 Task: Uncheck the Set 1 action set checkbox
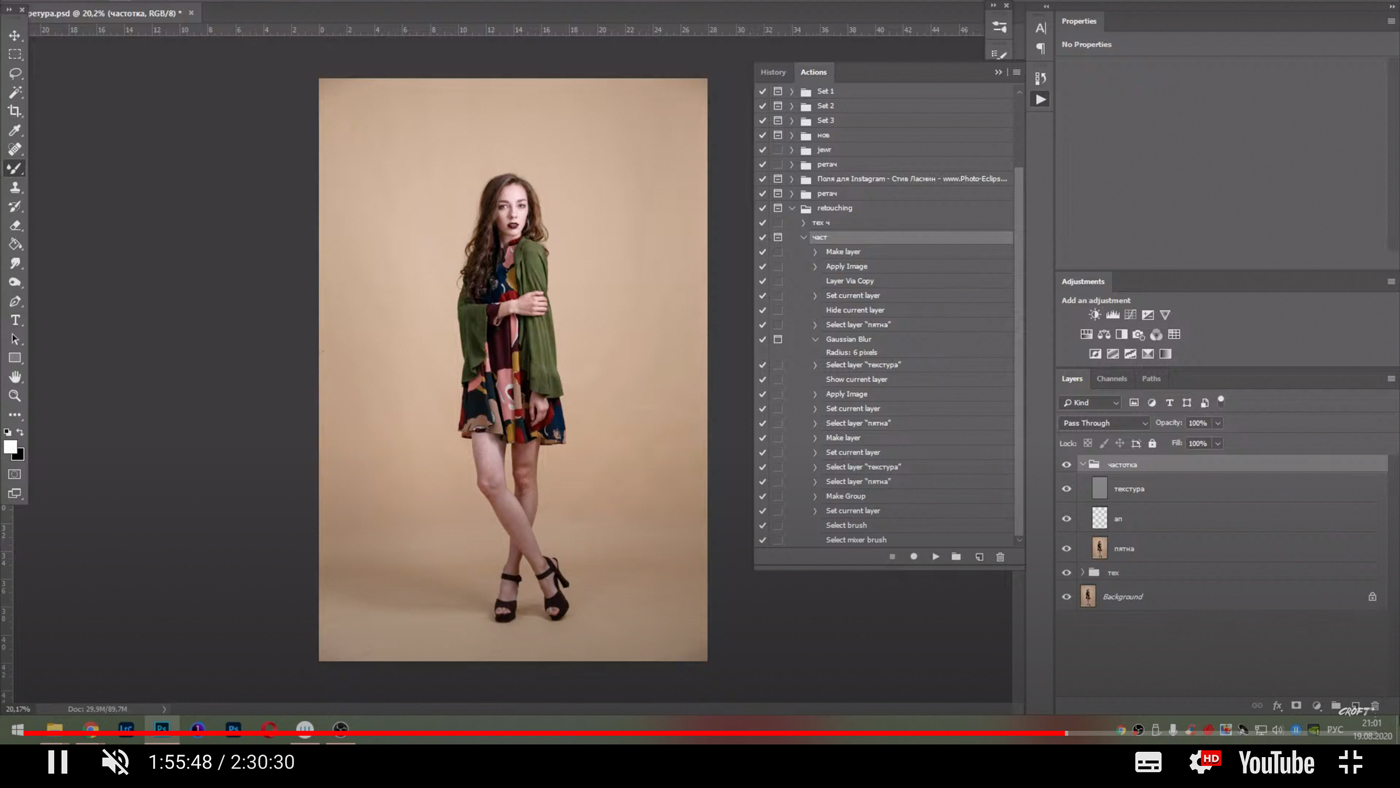point(762,91)
